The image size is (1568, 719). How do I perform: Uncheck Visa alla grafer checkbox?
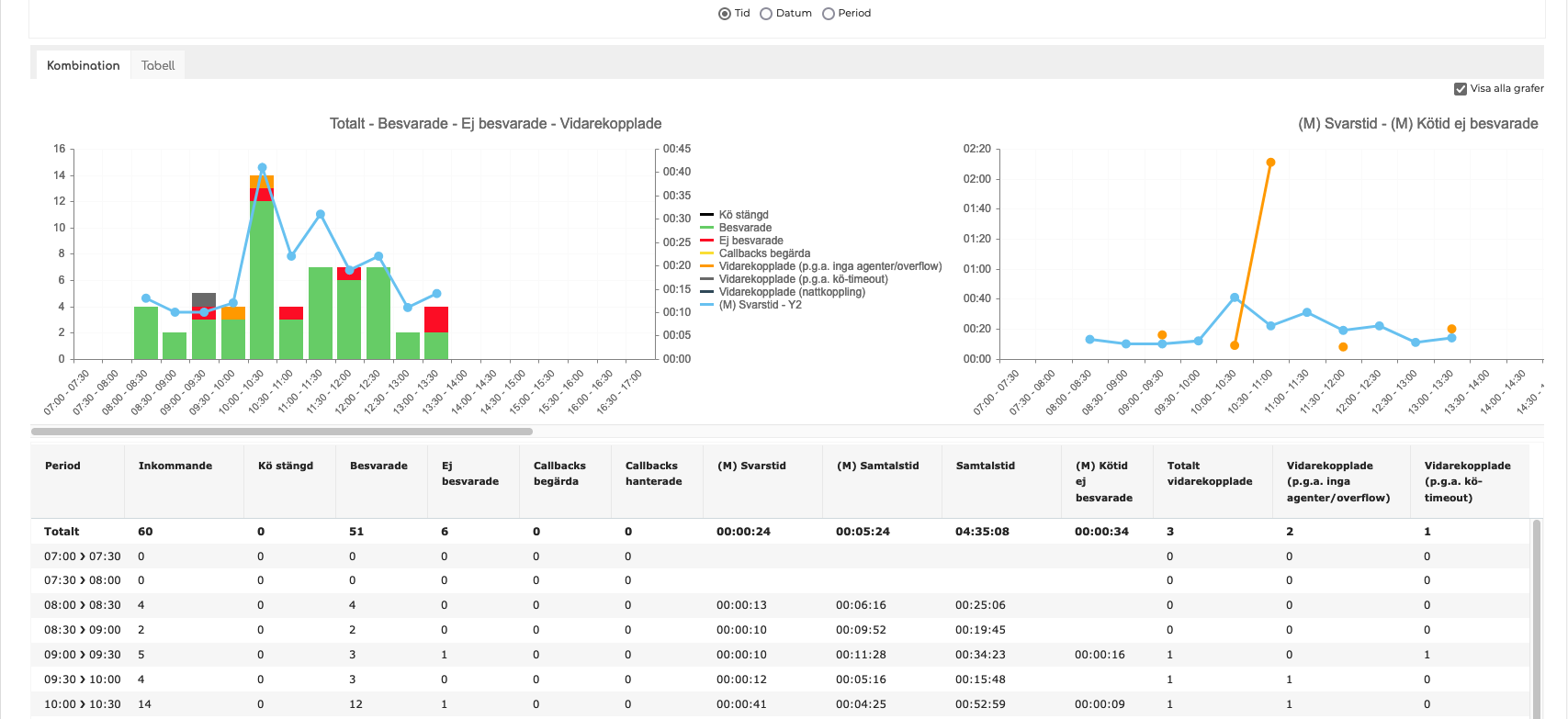tap(1461, 89)
